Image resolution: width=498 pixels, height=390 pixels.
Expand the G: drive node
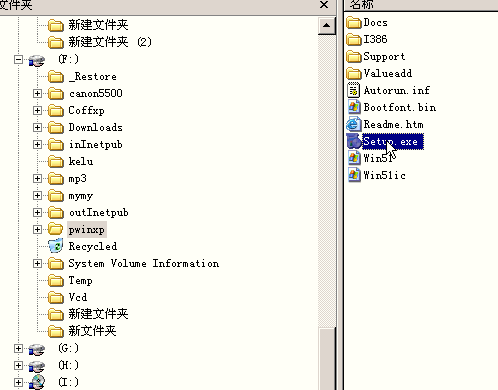pos(18,349)
